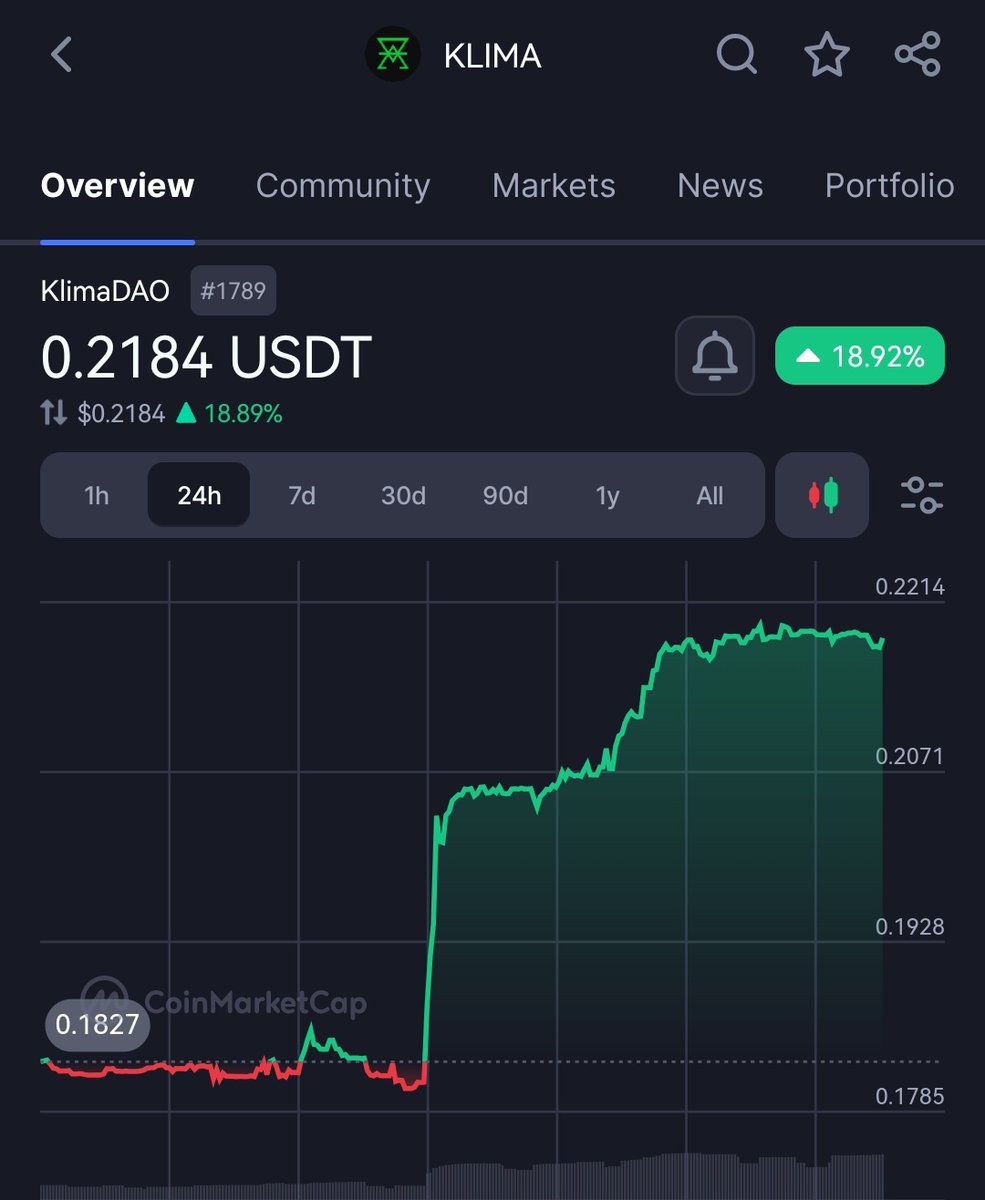Set a price alert with bell
The width and height of the screenshot is (985, 1200).
[715, 356]
